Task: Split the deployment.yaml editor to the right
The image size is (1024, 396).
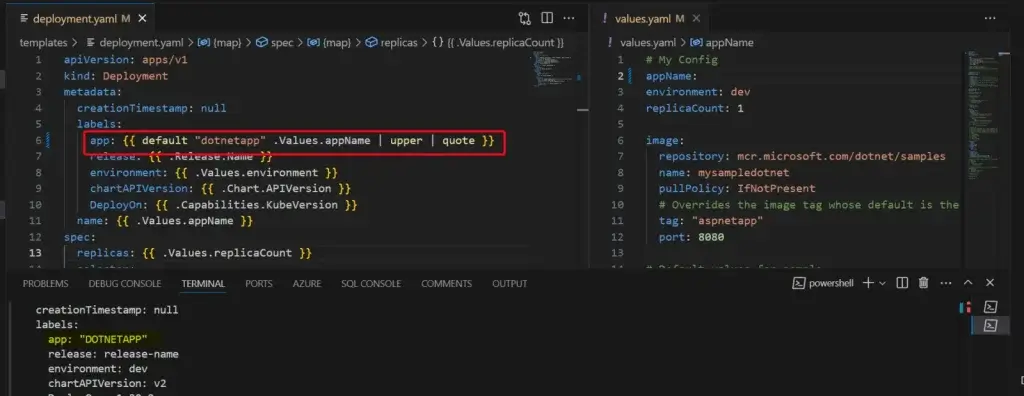Action: click(x=547, y=18)
